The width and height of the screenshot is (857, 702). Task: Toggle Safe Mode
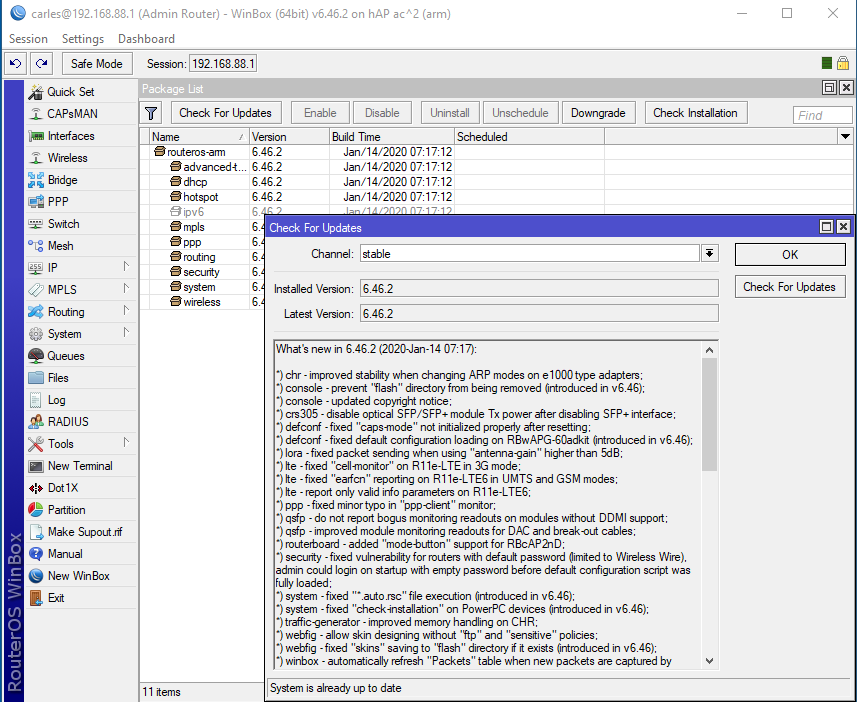pos(96,63)
